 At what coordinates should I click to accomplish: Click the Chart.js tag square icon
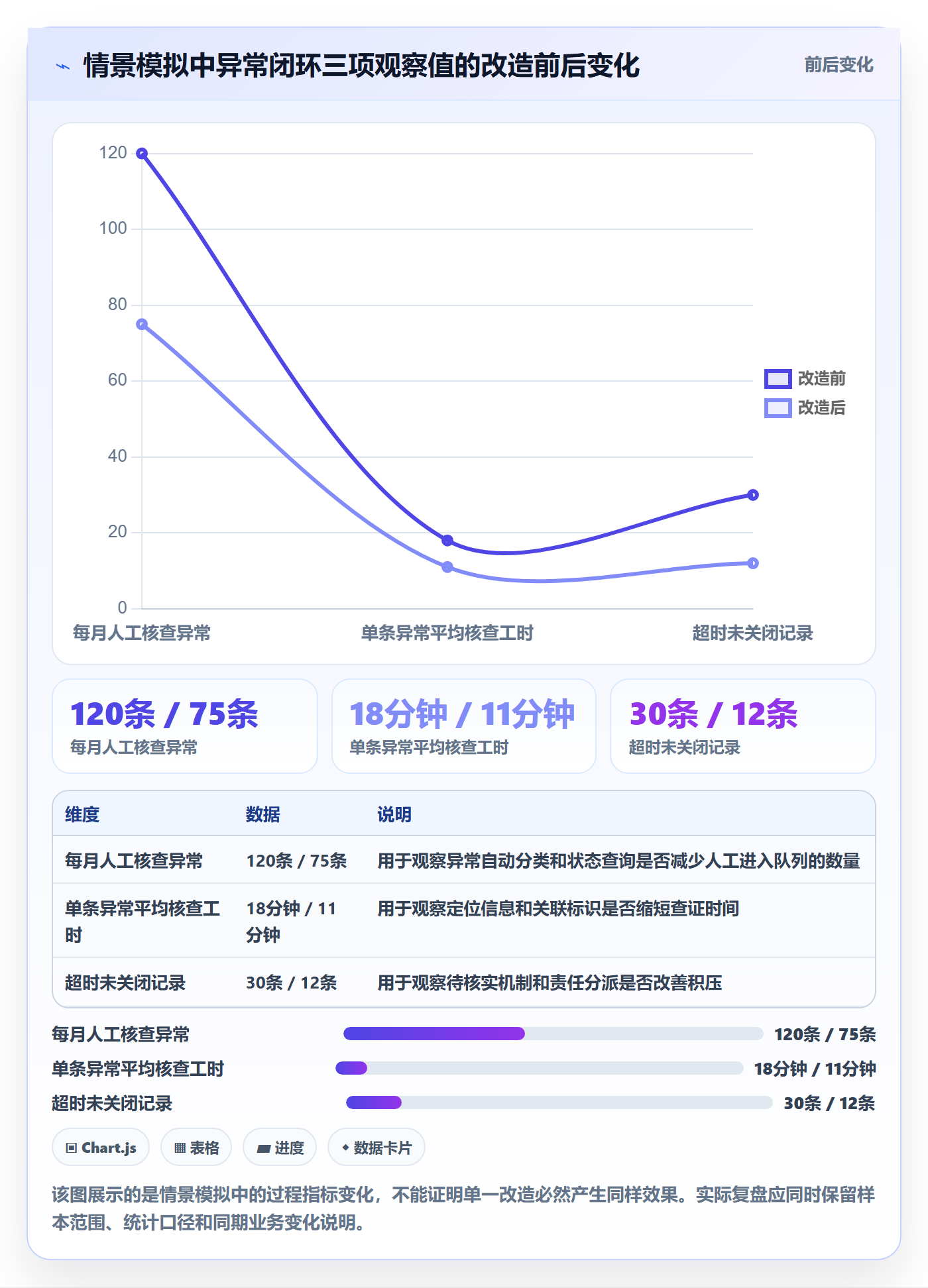(71, 1148)
